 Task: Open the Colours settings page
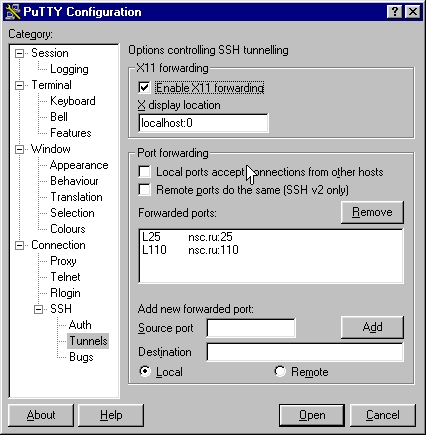point(68,229)
